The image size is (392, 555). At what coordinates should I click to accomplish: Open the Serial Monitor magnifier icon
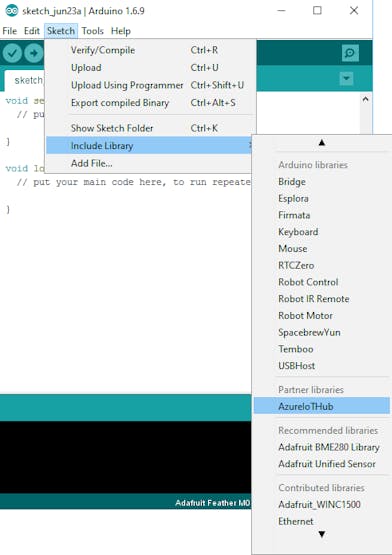pyautogui.click(x=350, y=53)
